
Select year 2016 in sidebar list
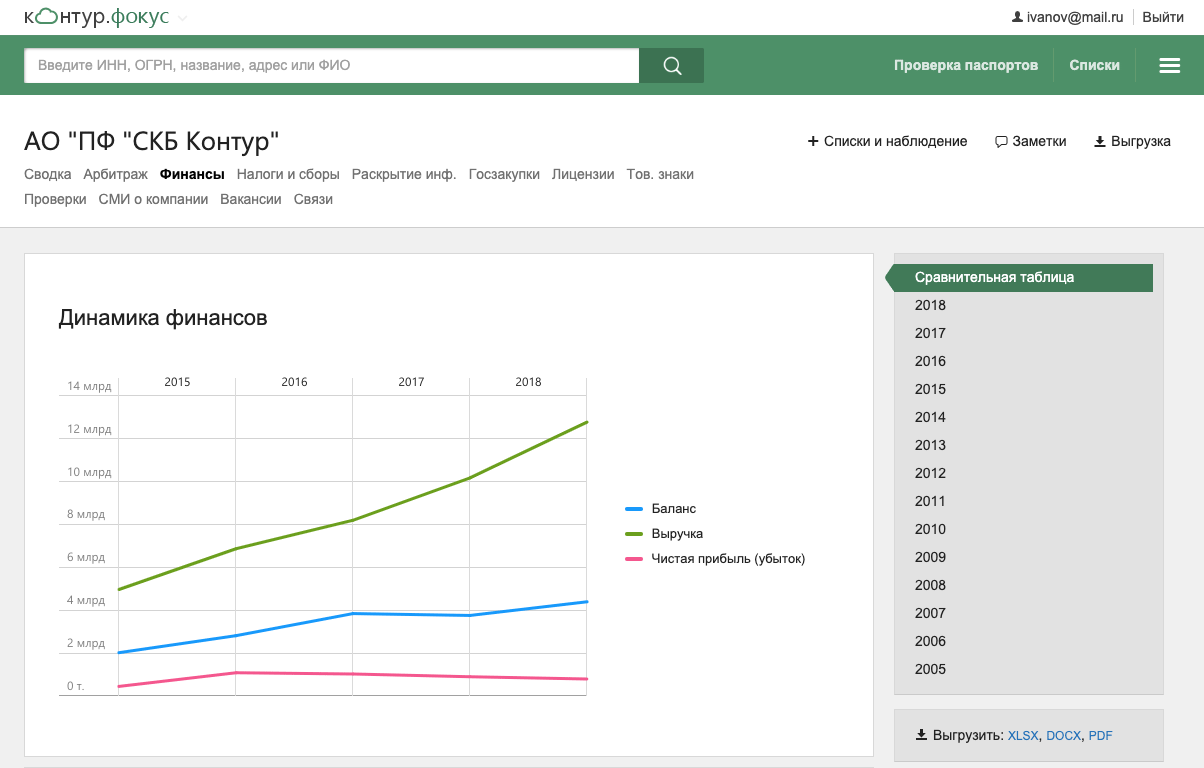(x=930, y=361)
